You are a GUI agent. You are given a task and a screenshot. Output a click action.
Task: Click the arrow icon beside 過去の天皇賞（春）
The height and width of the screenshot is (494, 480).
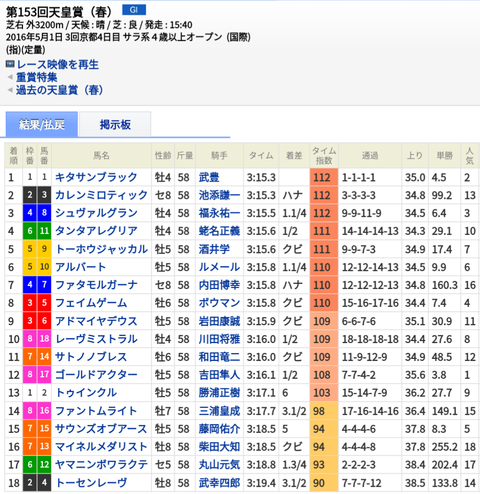[x=10, y=90]
